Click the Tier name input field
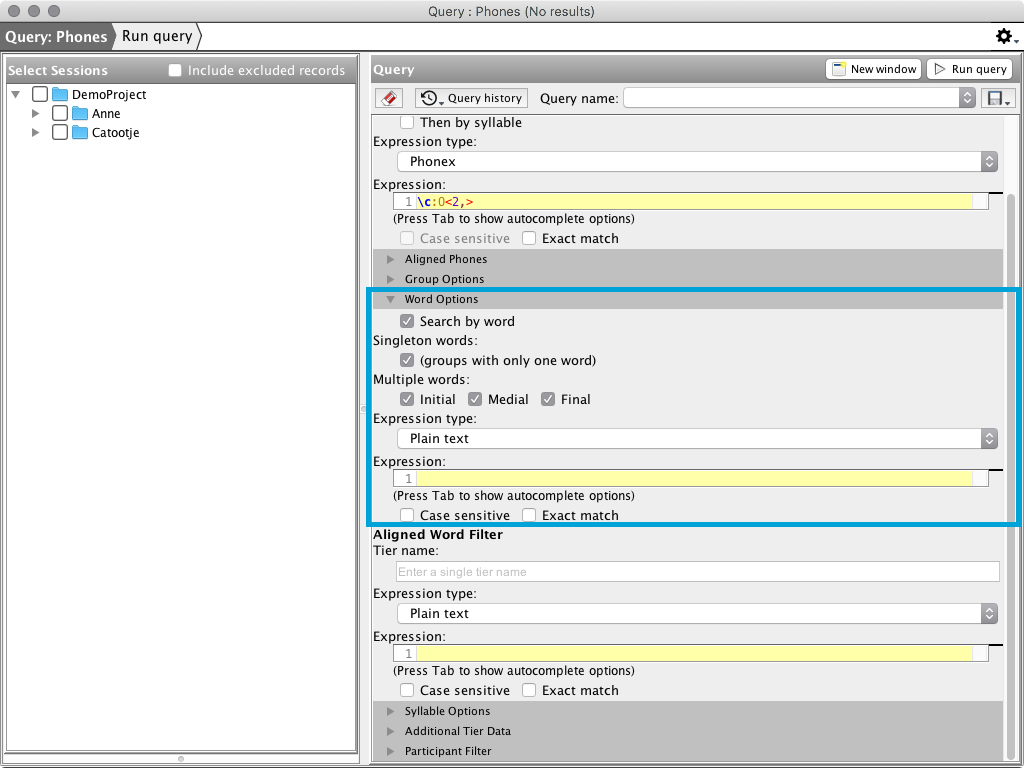This screenshot has width=1024, height=768. (697, 572)
